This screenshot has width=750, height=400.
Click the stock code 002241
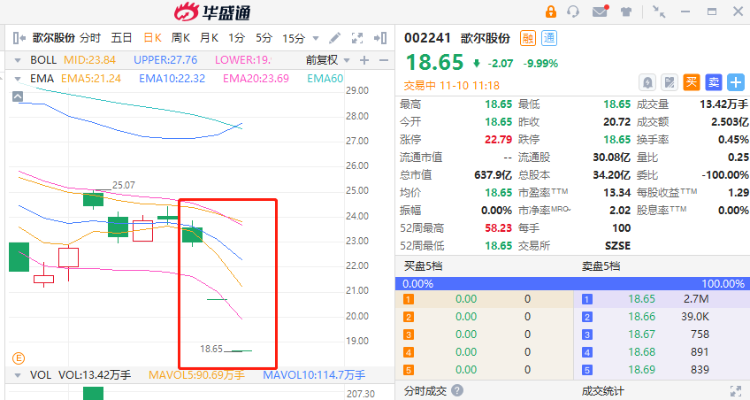tap(427, 38)
